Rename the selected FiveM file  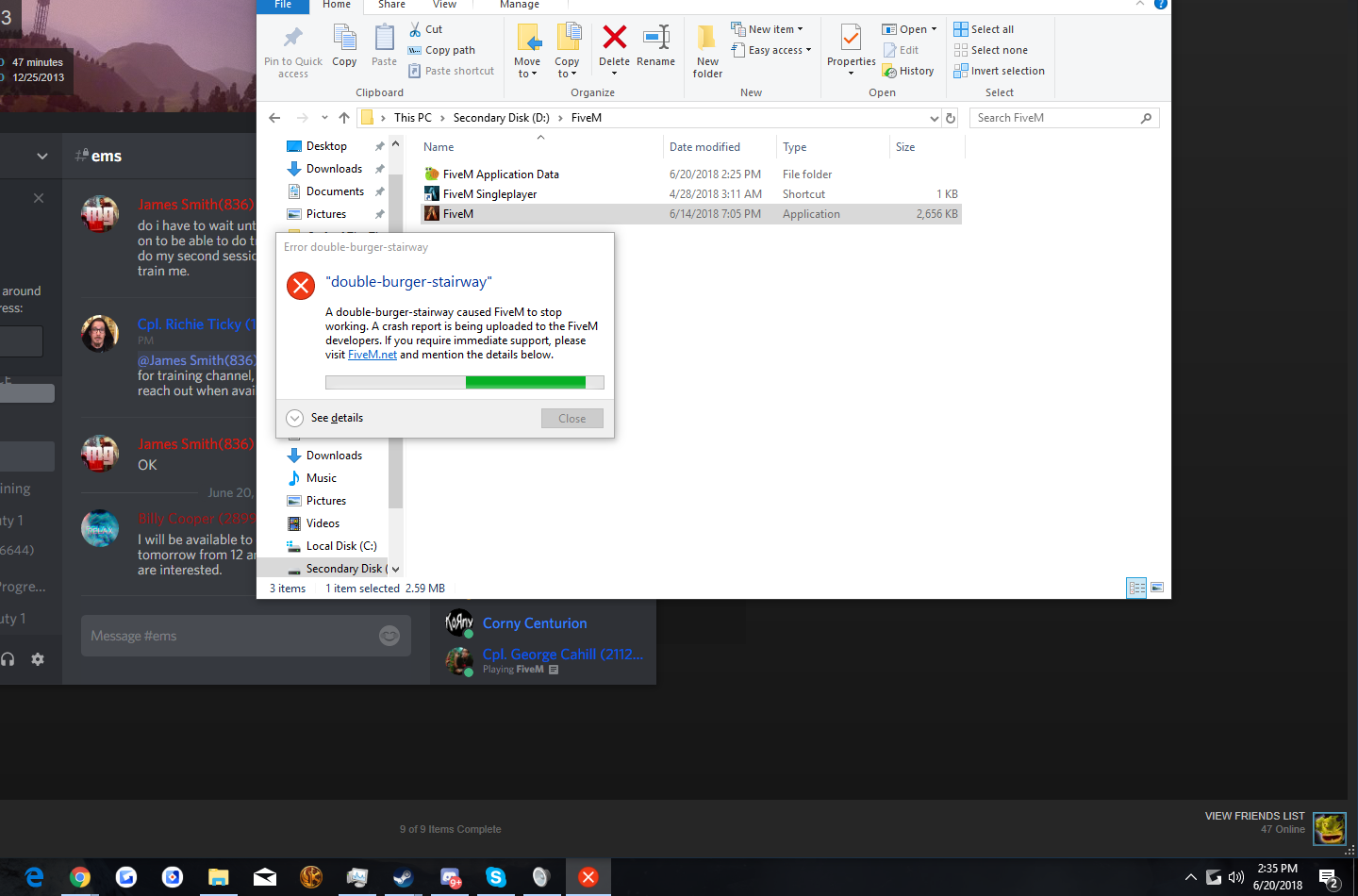pyautogui.click(x=655, y=46)
